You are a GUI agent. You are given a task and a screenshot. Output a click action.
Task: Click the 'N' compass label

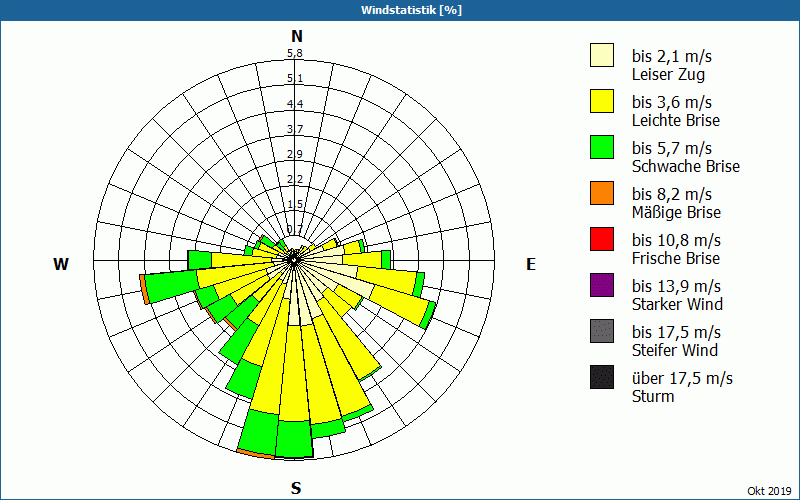(x=297, y=36)
